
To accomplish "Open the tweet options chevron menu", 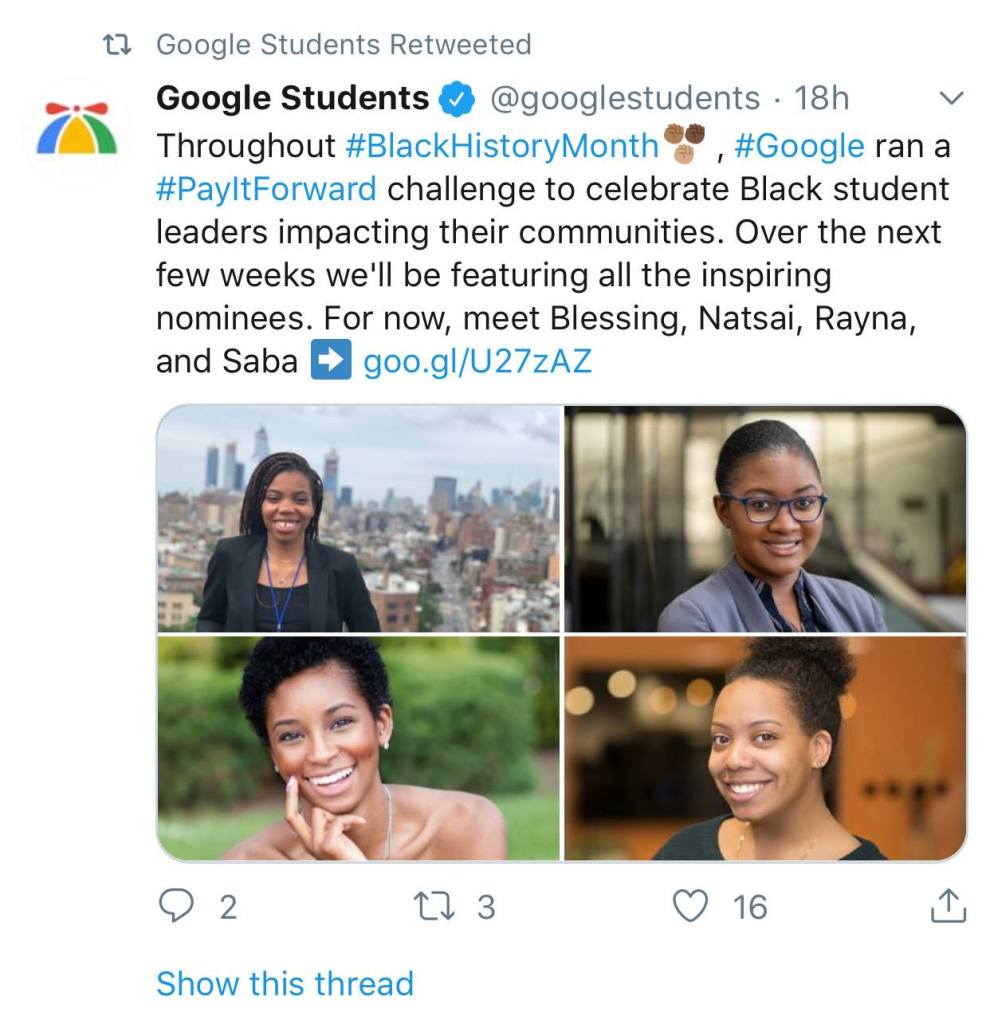I will pyautogui.click(x=952, y=98).
